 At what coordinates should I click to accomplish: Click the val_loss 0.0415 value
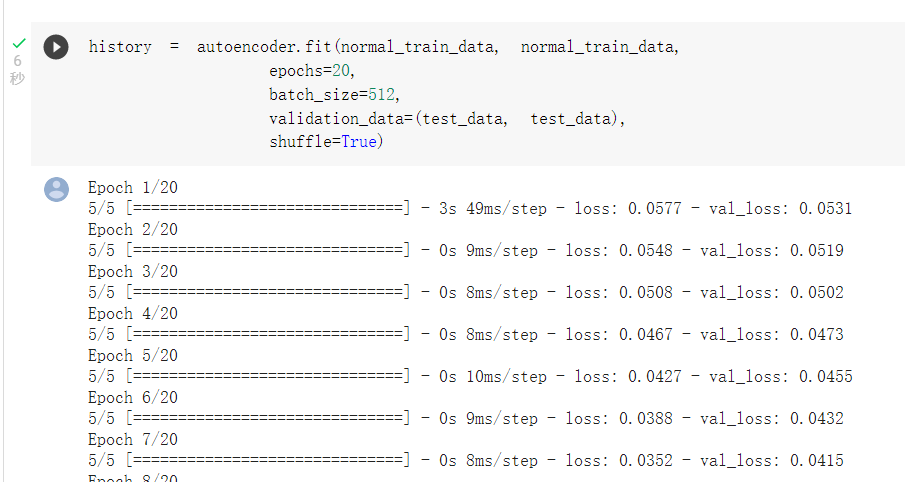[816, 461]
